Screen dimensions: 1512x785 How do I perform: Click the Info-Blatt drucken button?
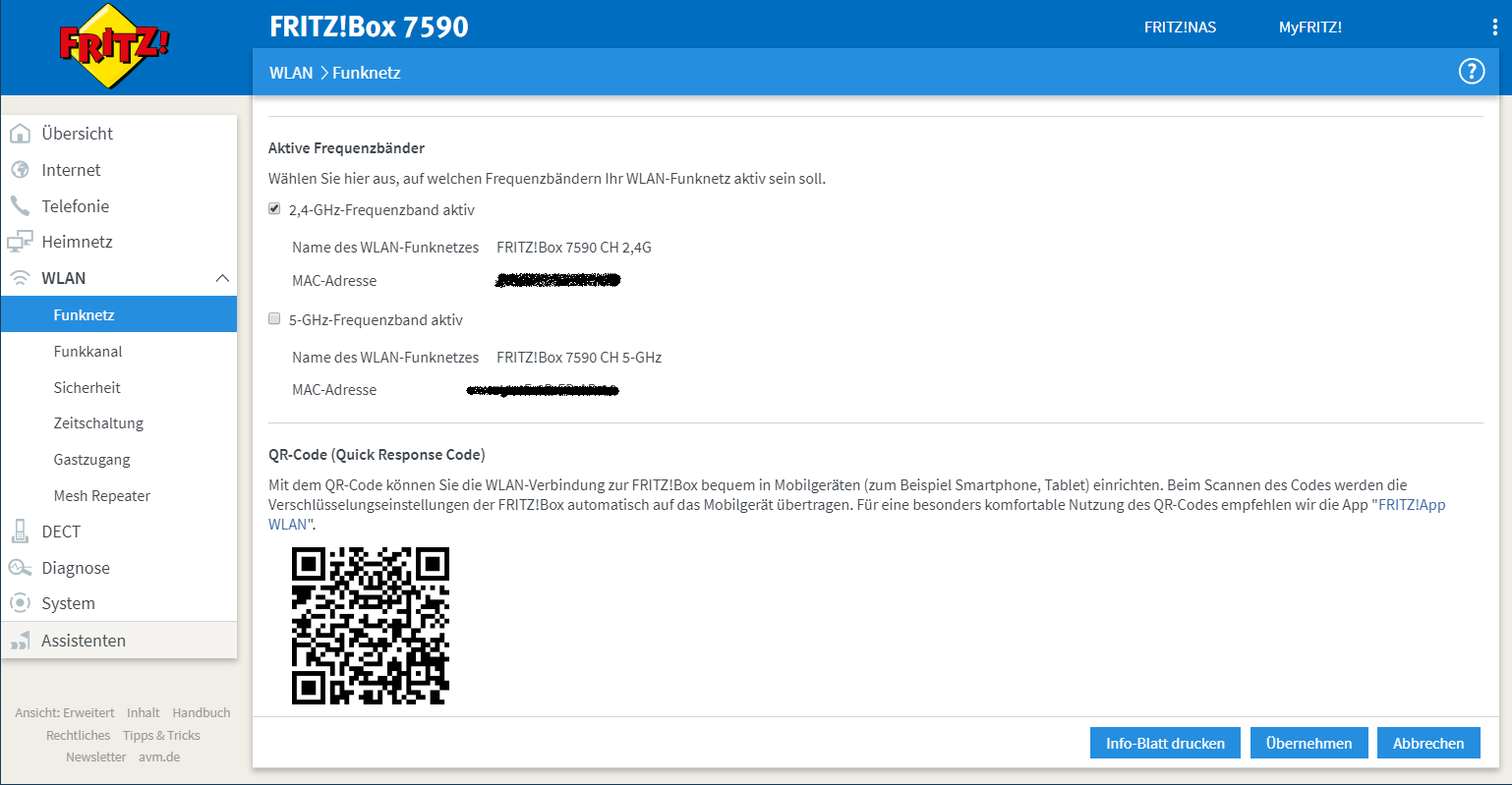coord(1165,743)
